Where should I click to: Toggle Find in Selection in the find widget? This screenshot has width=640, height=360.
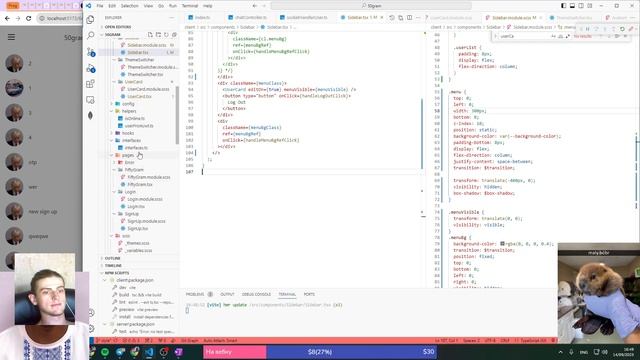[x=617, y=36]
